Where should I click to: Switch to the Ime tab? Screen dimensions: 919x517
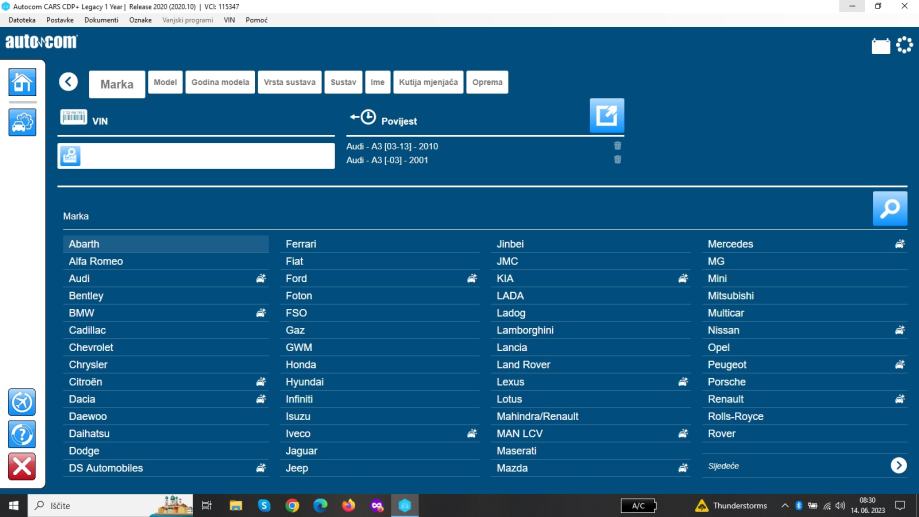(377, 82)
